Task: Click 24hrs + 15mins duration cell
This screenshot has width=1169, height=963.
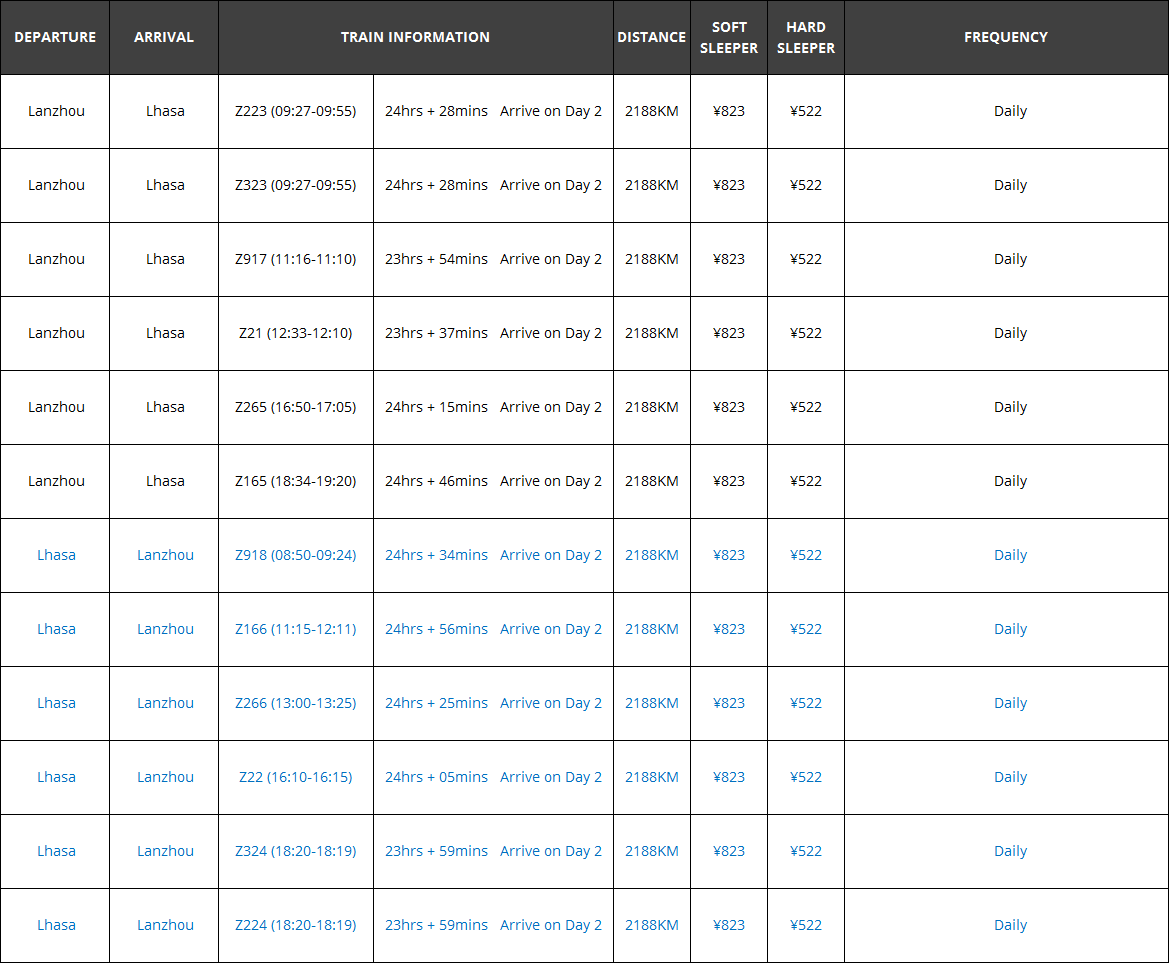Action: [436, 407]
